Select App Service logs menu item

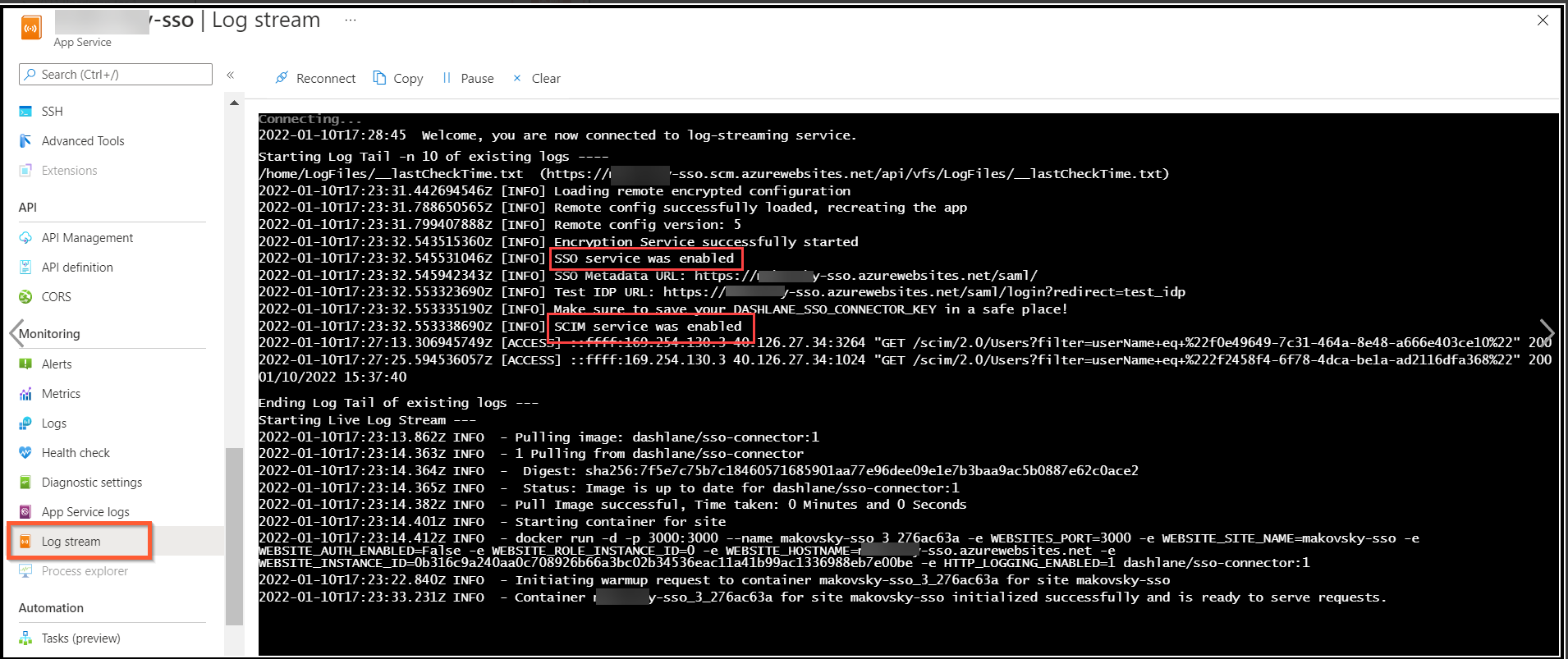[85, 512]
